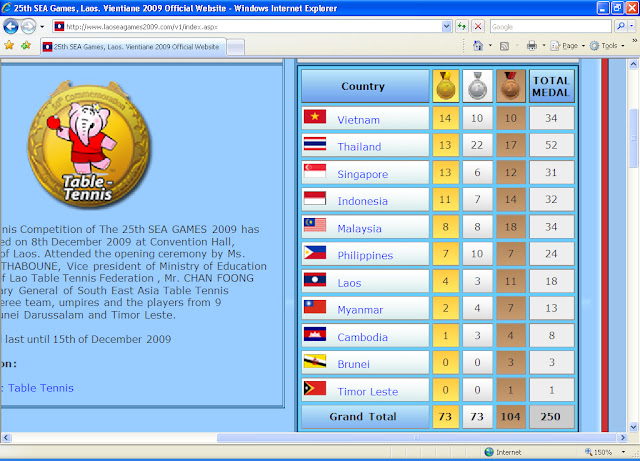
Task: Click the horizontal scrollbar right arrow
Action: [622, 437]
